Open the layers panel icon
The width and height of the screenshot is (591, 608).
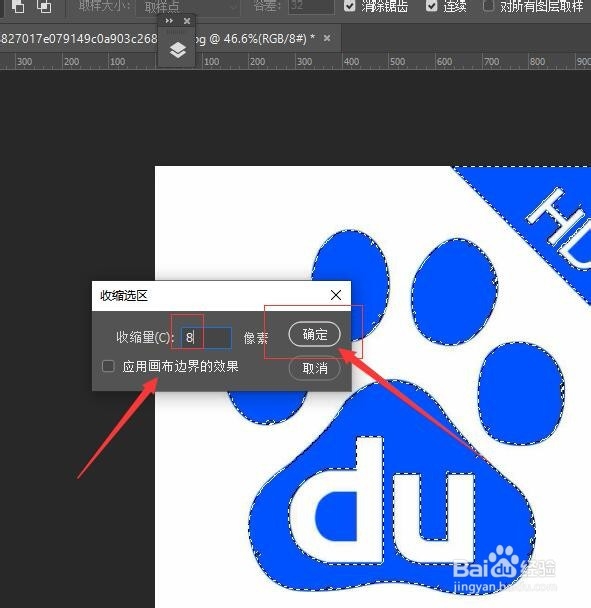click(178, 50)
